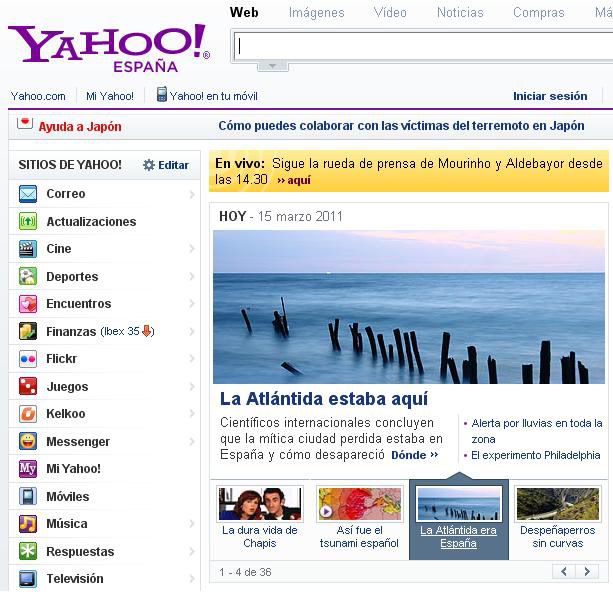Image resolution: width=613 pixels, height=595 pixels.
Task: Expand the Correo row arrow
Action: pyautogui.click(x=192, y=194)
